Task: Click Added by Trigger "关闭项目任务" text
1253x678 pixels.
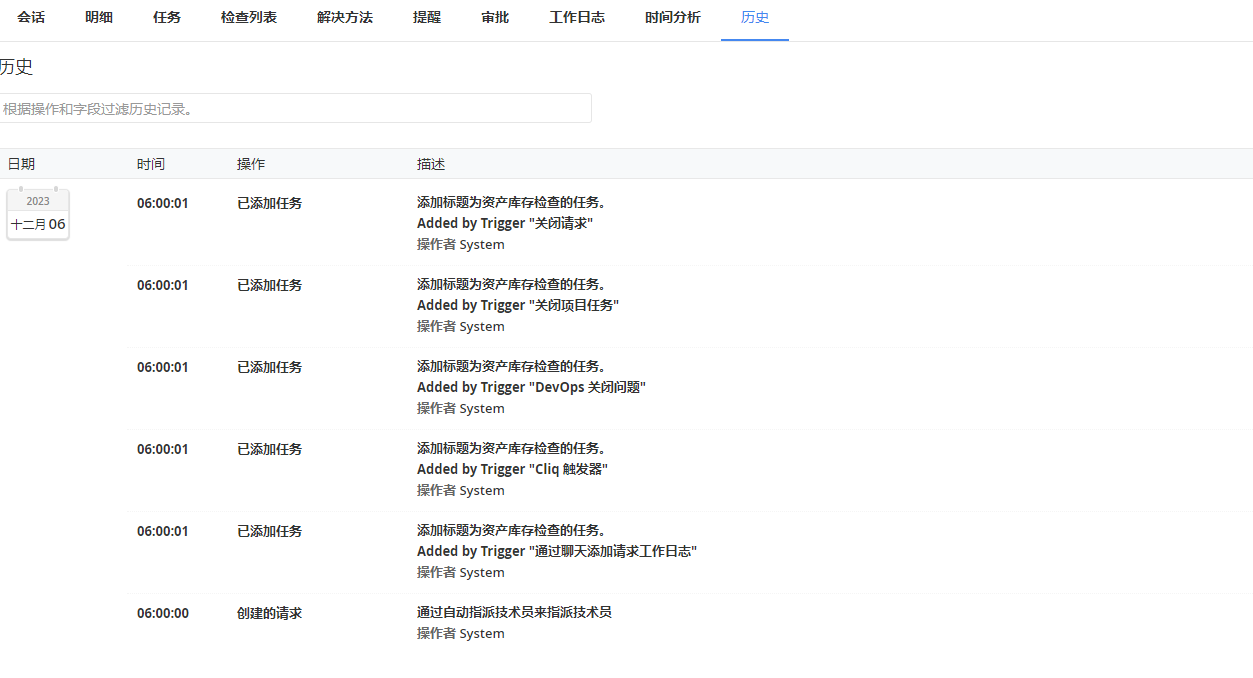Action: (518, 305)
